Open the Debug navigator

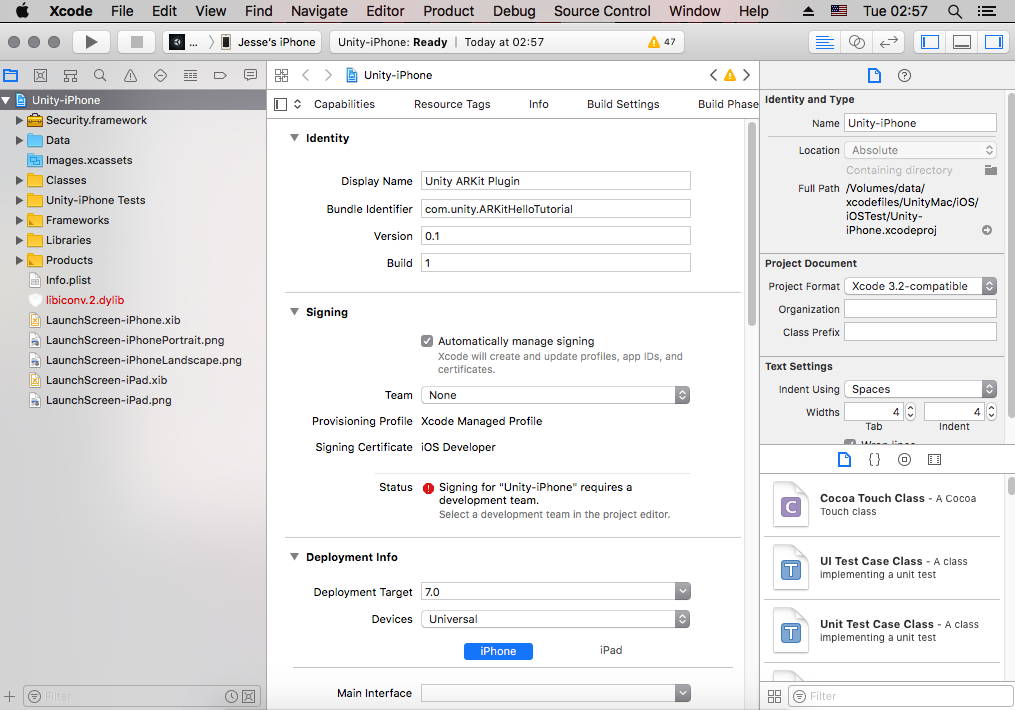[190, 76]
